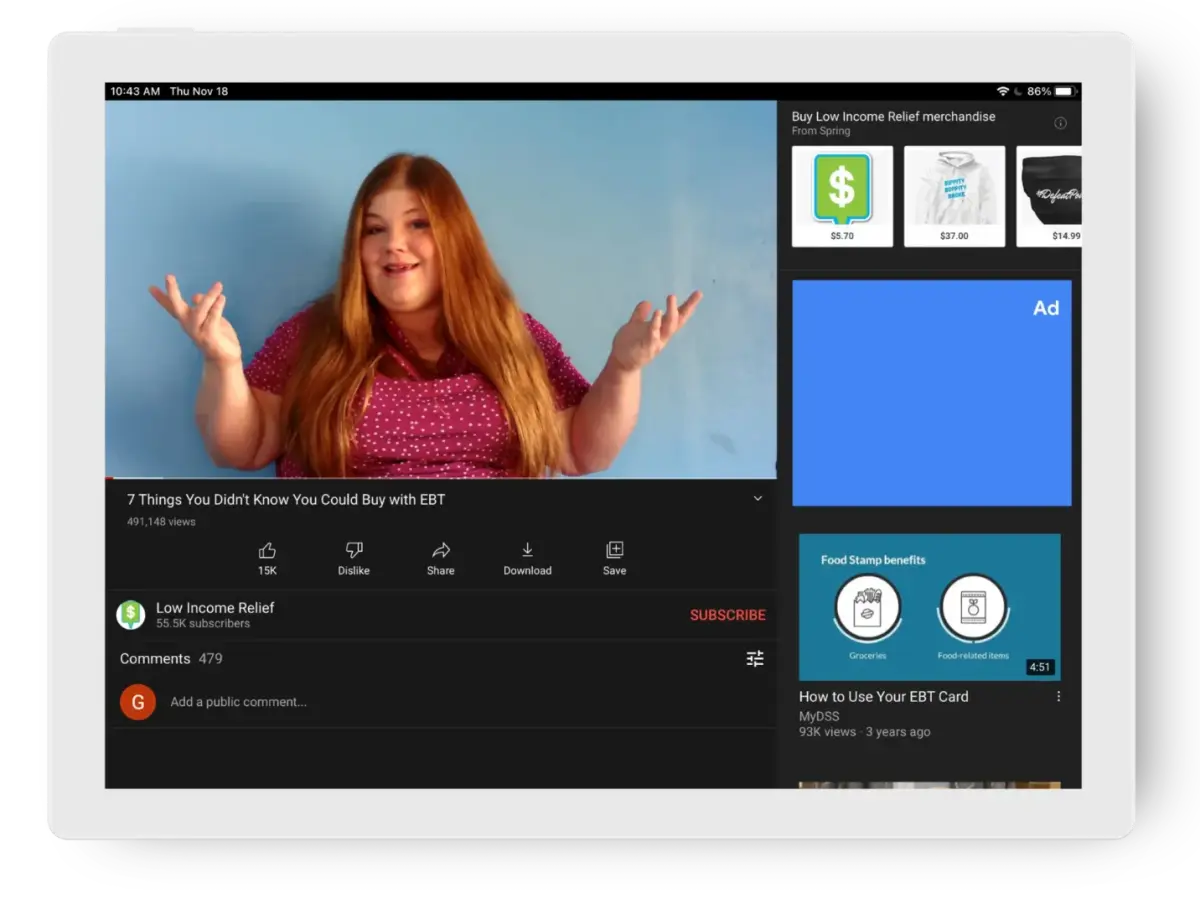Click the Subscribe button

727,615
